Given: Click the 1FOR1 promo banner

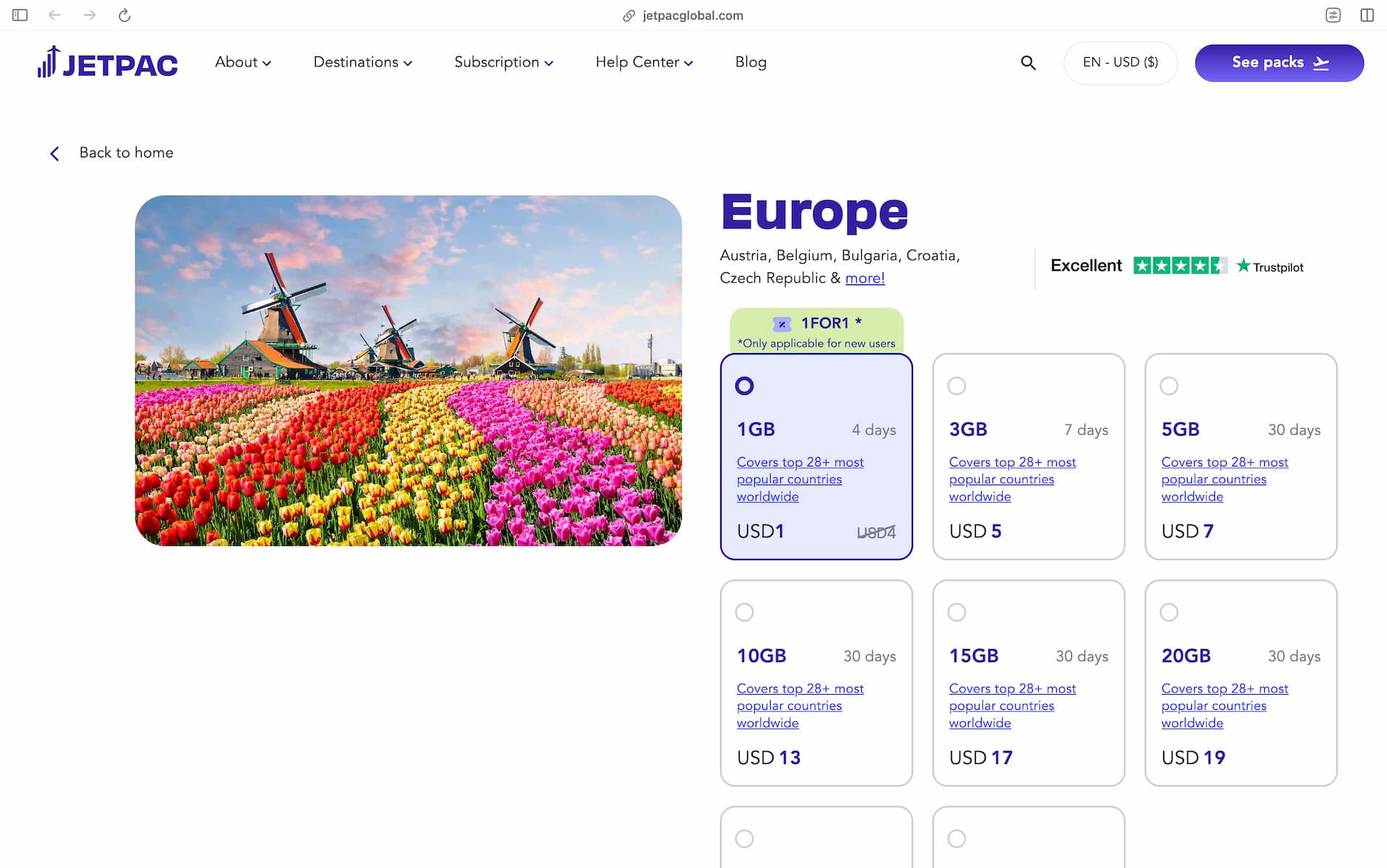Looking at the screenshot, I should pyautogui.click(x=816, y=331).
